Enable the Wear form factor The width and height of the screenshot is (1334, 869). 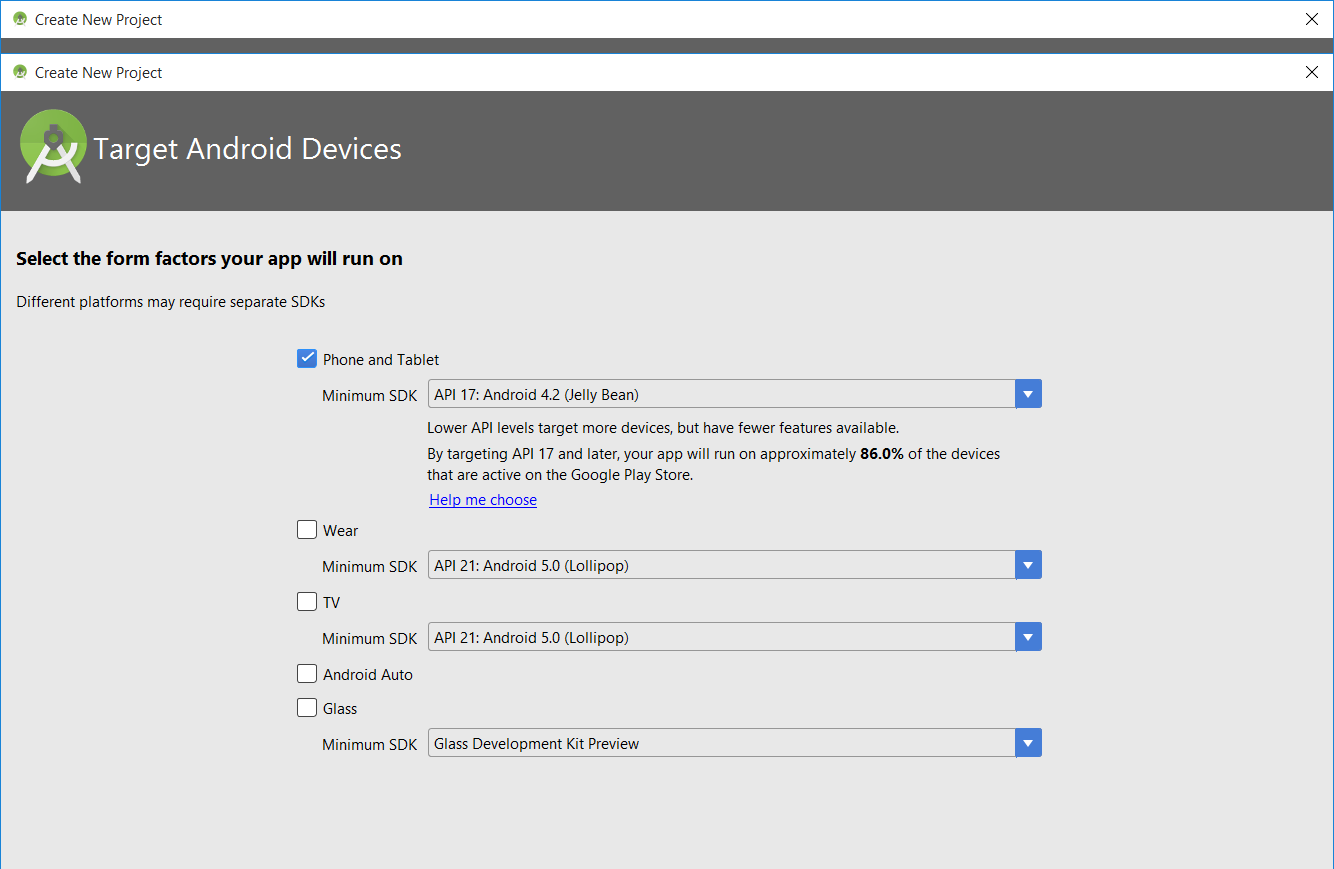click(306, 529)
